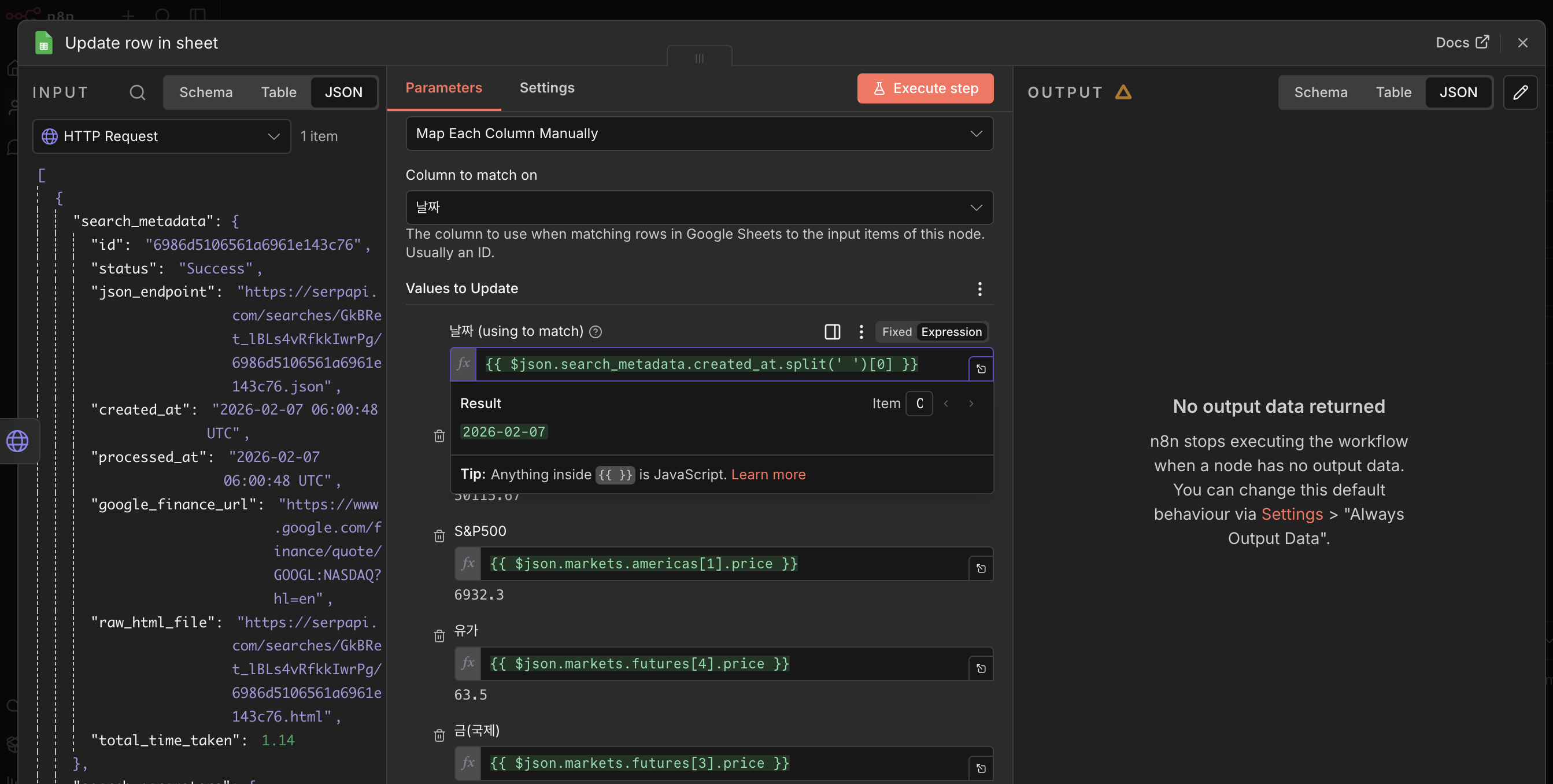Click the 유가 expression input field

click(x=723, y=663)
